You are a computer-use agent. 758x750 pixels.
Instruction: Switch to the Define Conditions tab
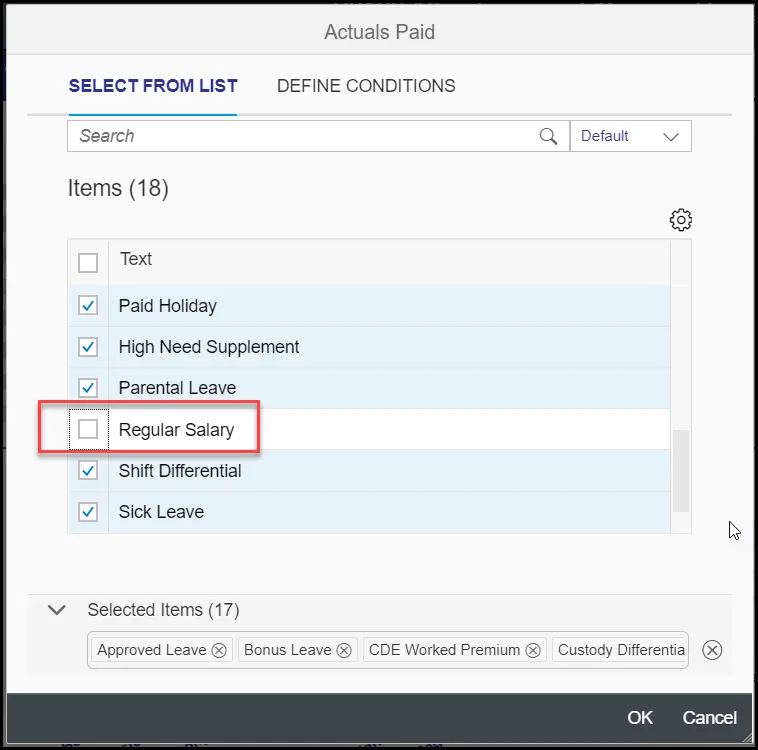(x=366, y=86)
